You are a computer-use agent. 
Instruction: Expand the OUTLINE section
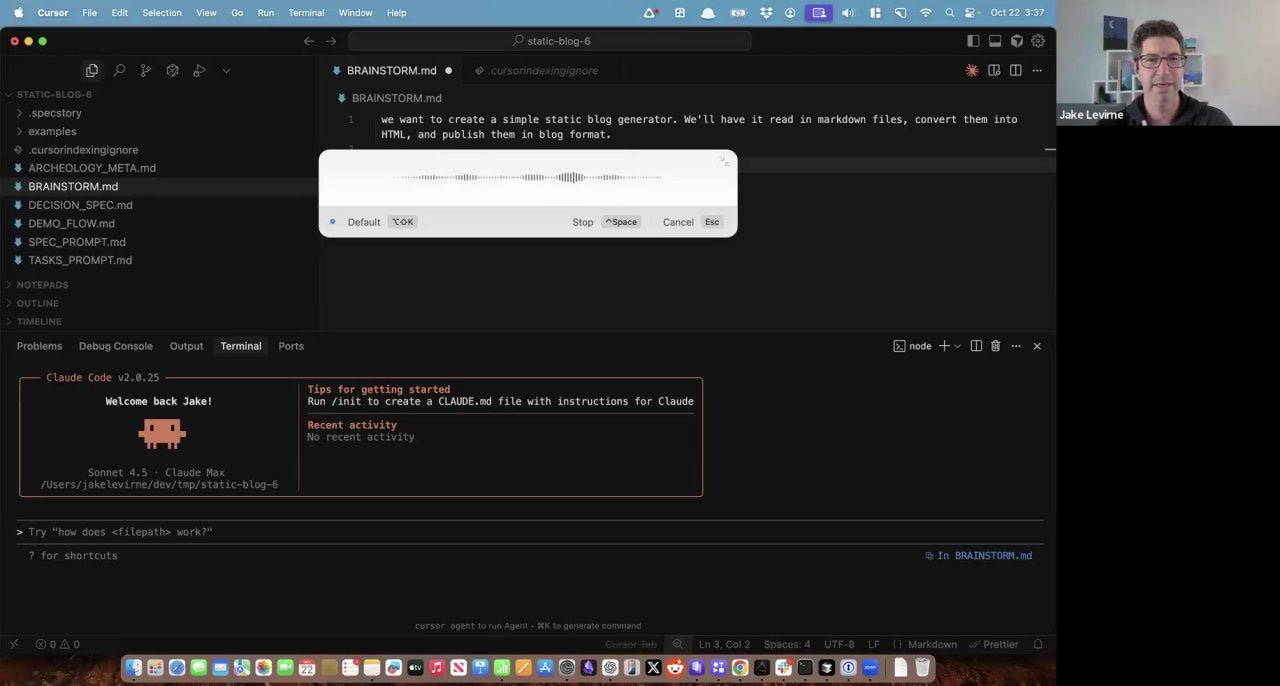(37, 303)
